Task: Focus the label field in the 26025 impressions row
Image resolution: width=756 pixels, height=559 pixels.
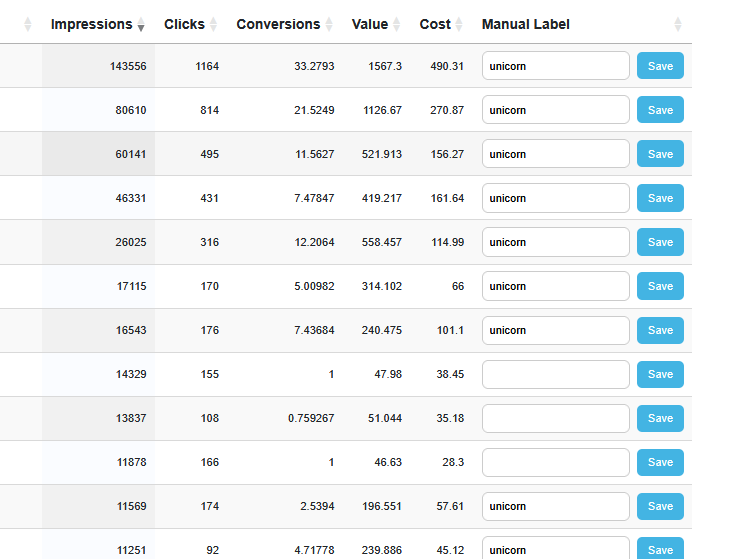Action: (555, 242)
